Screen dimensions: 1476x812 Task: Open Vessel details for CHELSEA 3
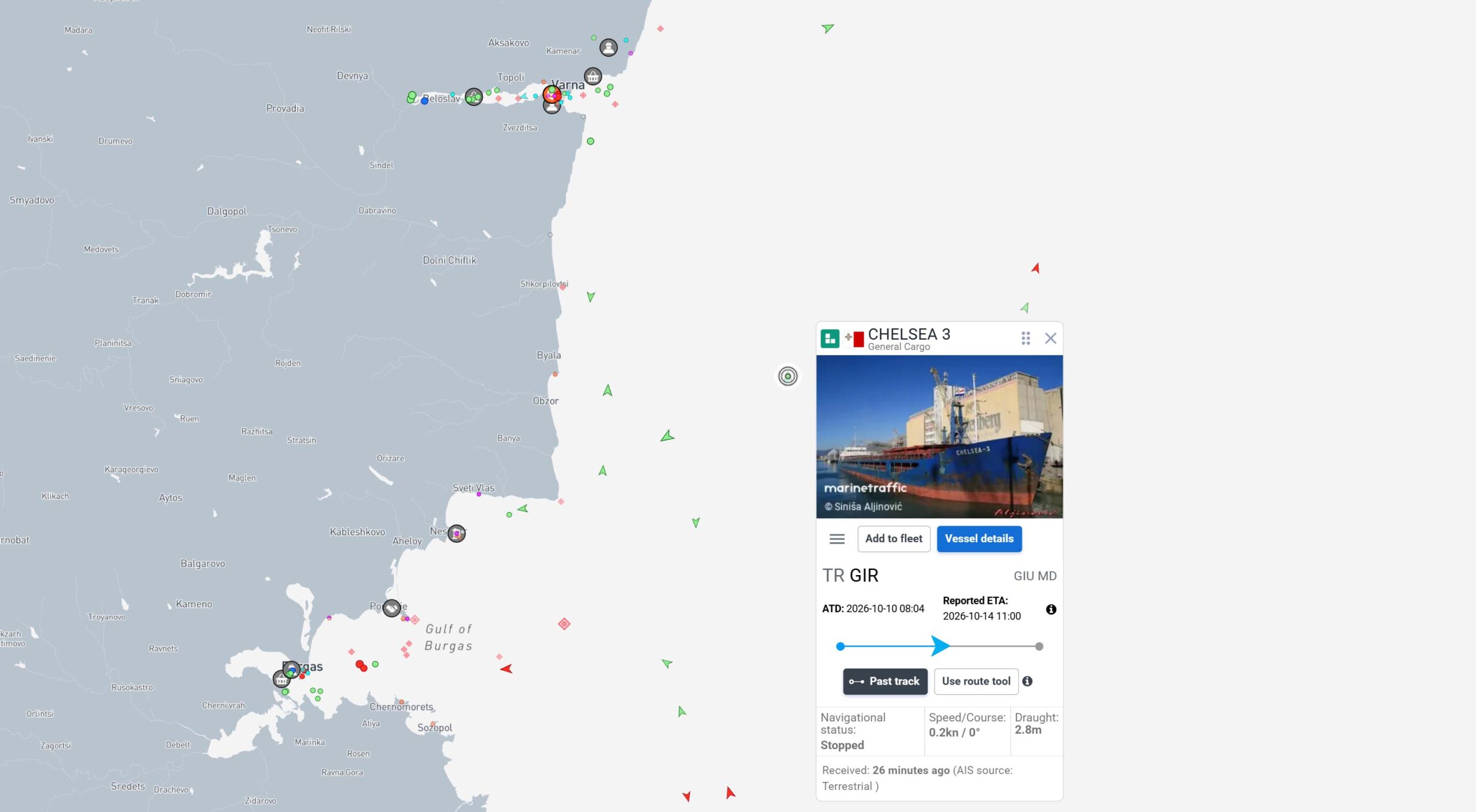click(979, 539)
